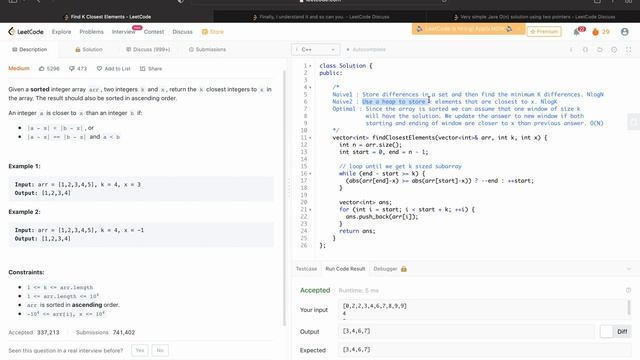Click the lock icon beside Debugger
The width and height of the screenshot is (640, 360).
pyautogui.click(x=404, y=269)
